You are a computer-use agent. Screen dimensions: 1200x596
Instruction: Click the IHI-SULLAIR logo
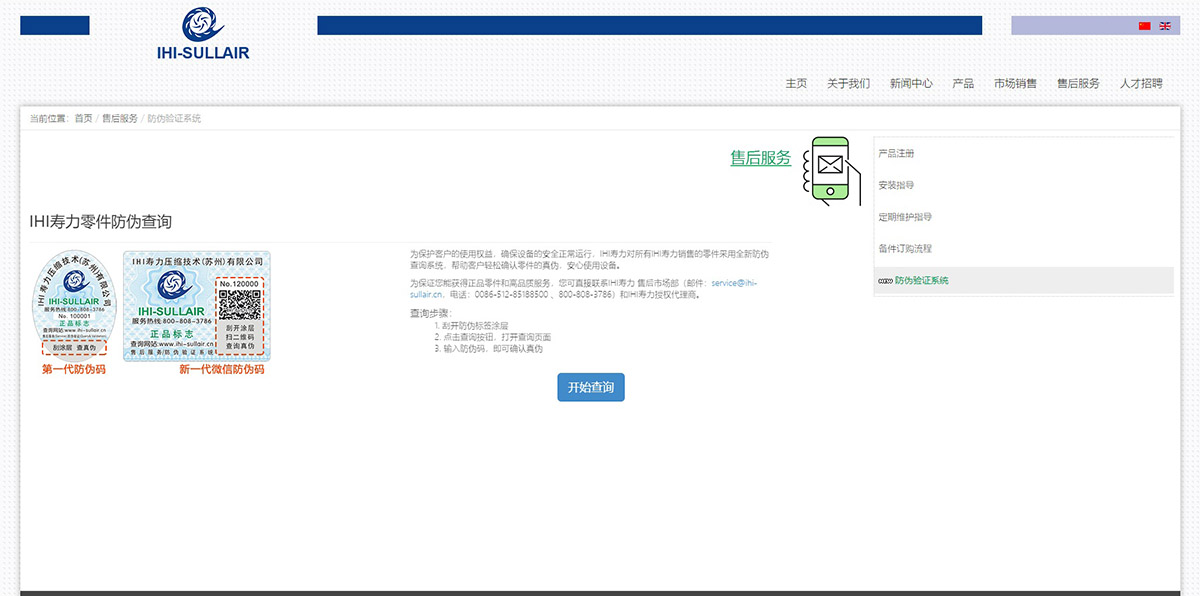203,34
